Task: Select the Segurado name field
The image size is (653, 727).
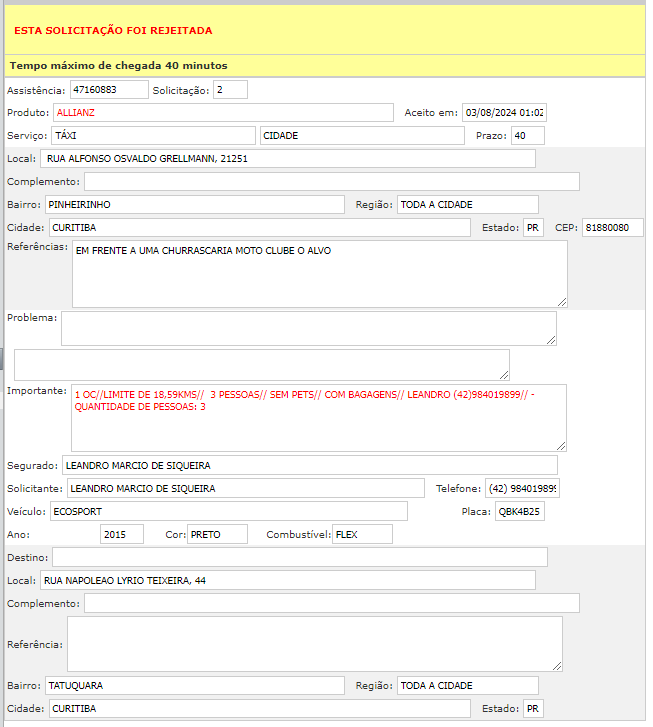Action: pyautogui.click(x=309, y=465)
